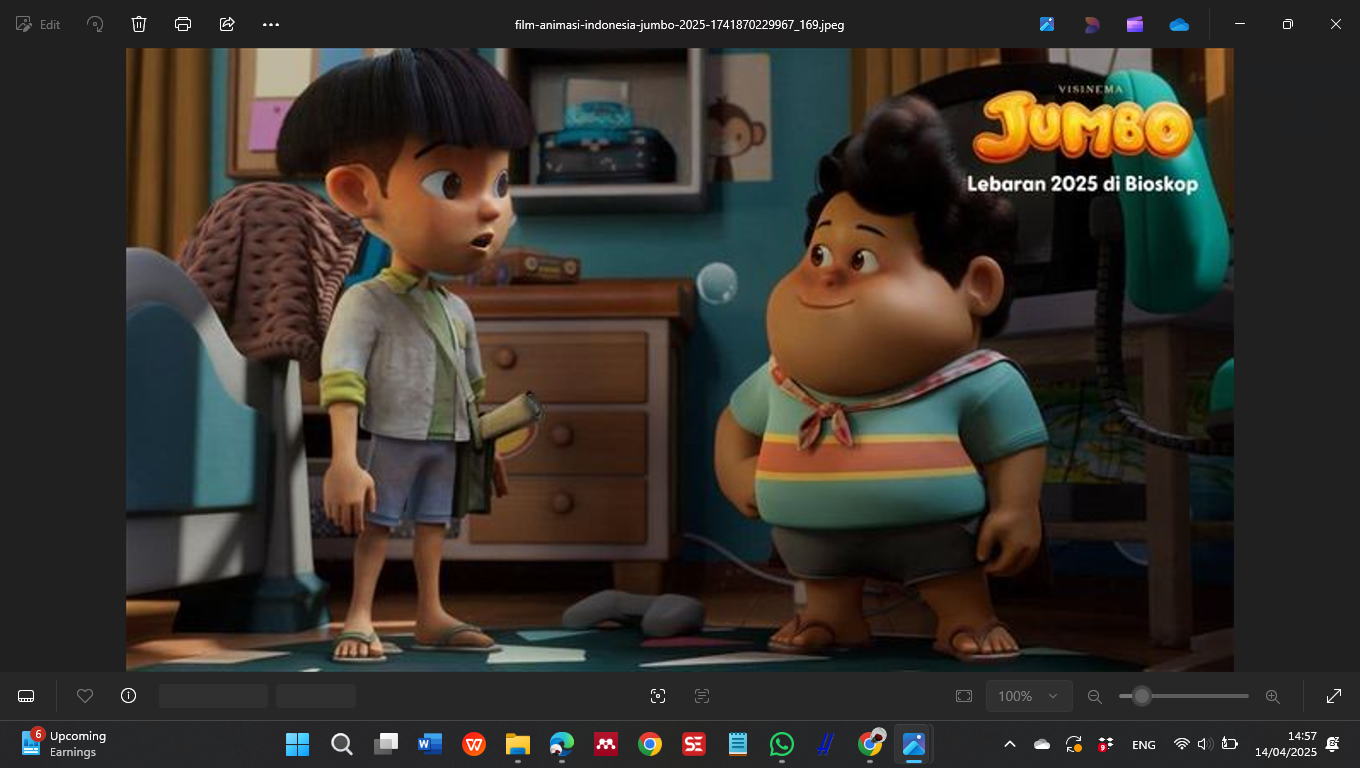Switch the ENG input language indicator
Viewport: 1360px width, 768px height.
tap(1144, 744)
